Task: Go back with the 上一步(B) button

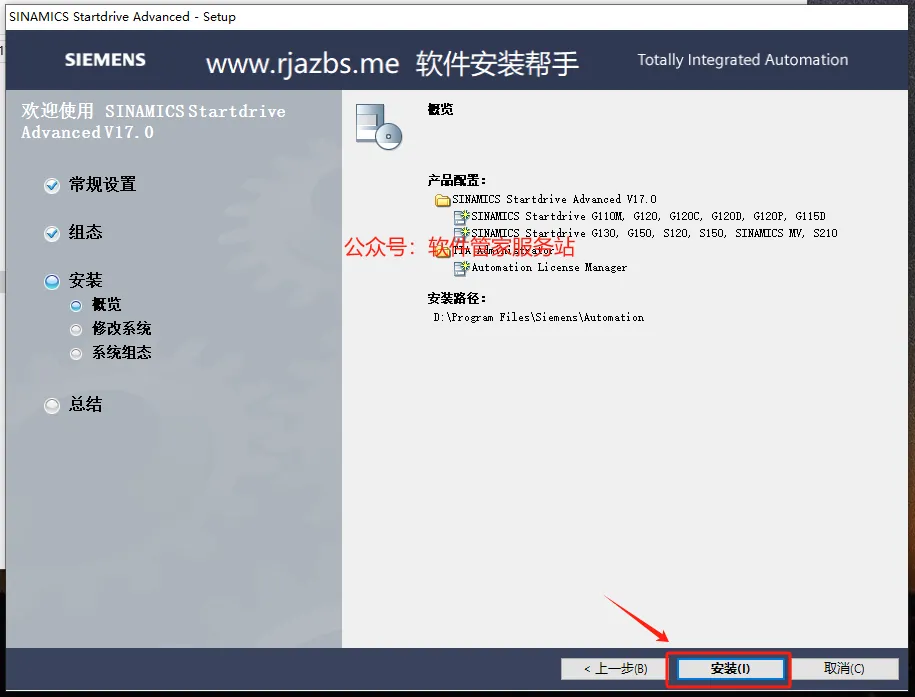Action: coord(615,668)
